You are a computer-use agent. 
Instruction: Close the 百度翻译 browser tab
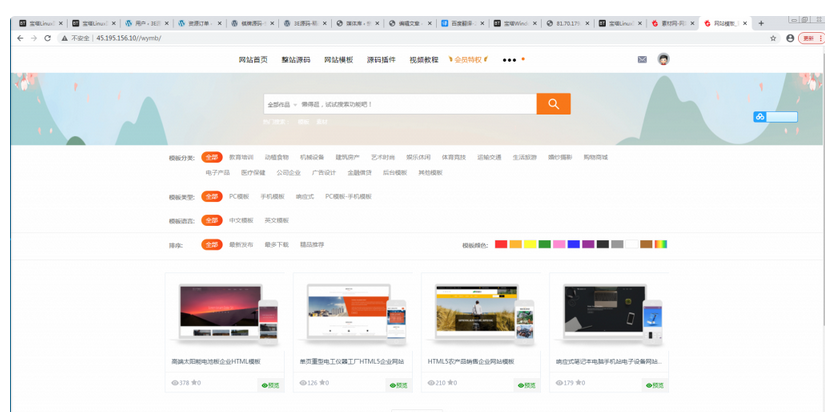(x=482, y=23)
